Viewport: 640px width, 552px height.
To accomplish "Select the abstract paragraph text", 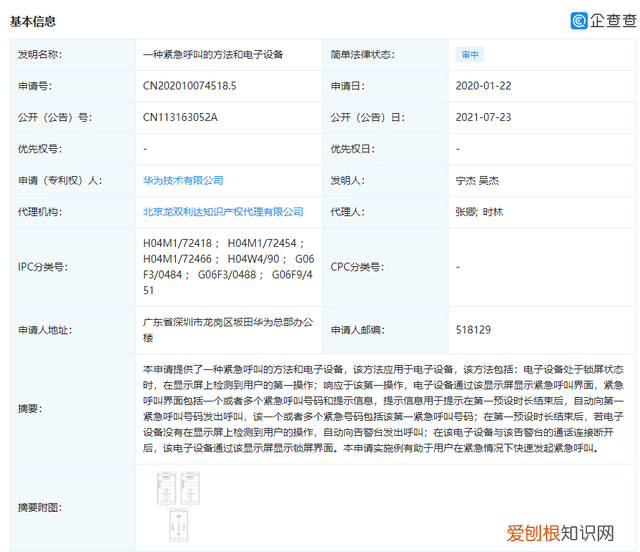I will 383,409.
